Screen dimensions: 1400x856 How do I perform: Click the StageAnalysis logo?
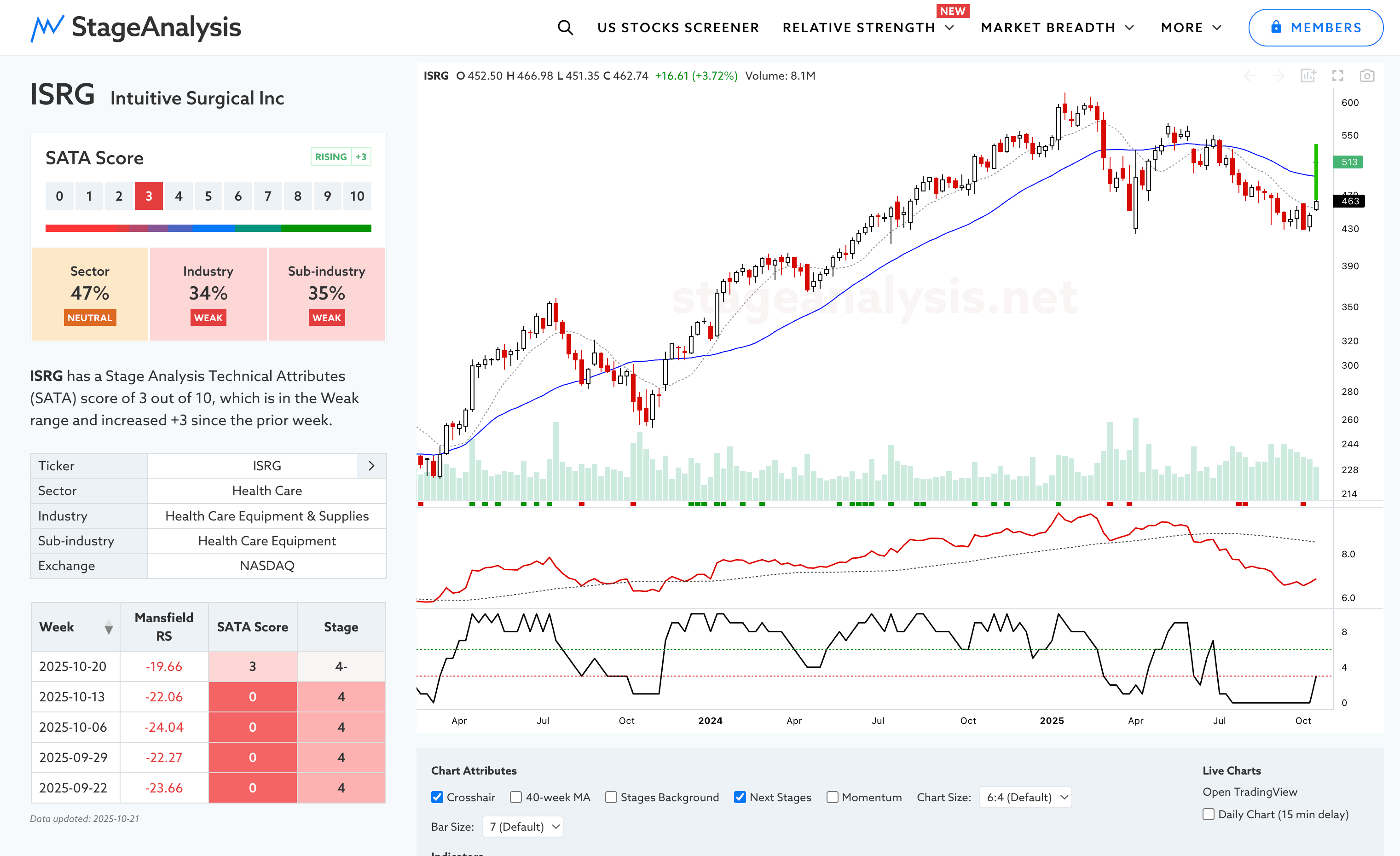[136, 27]
